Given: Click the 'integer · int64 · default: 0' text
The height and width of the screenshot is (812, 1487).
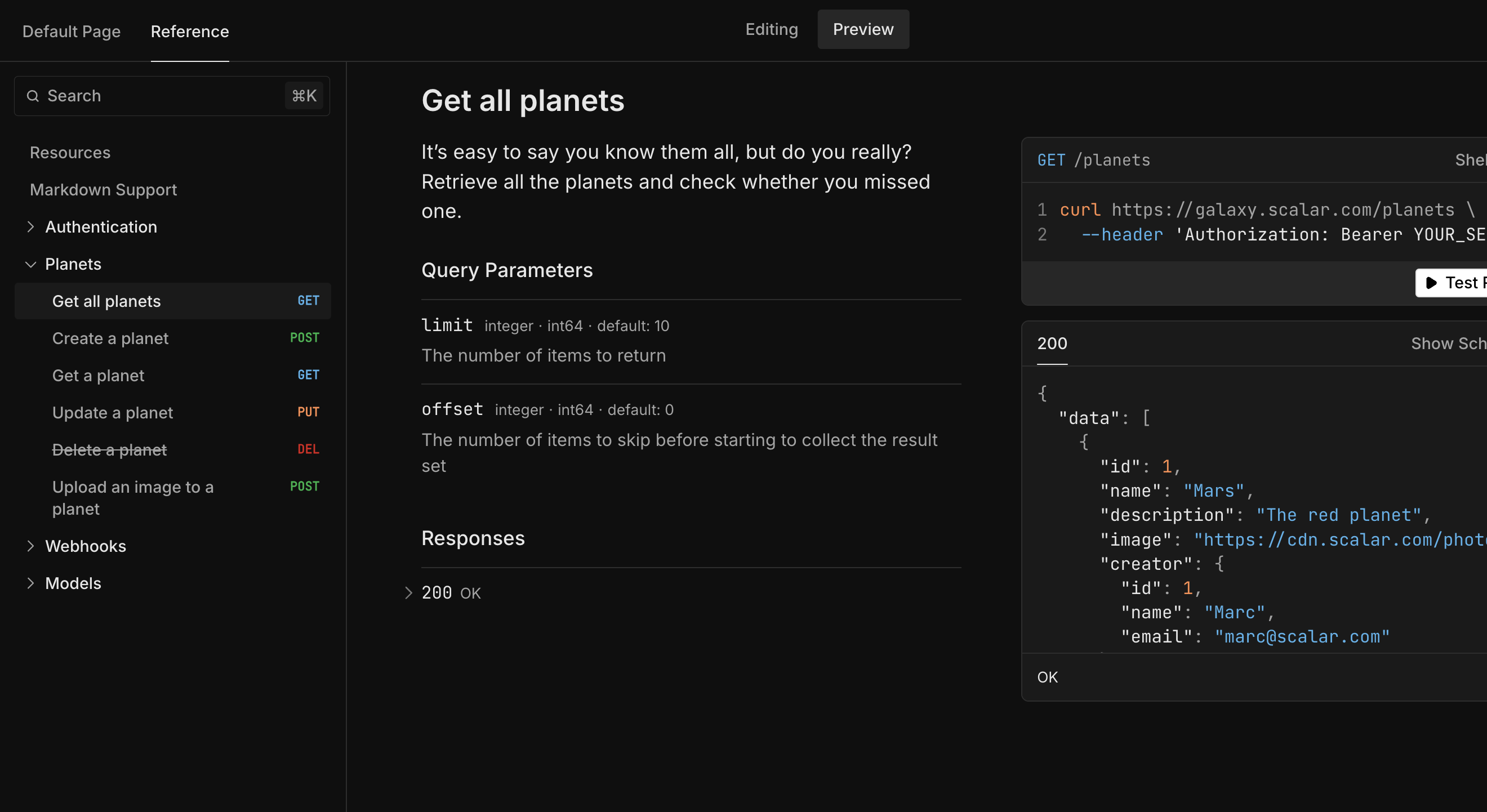Looking at the screenshot, I should click(x=584, y=410).
